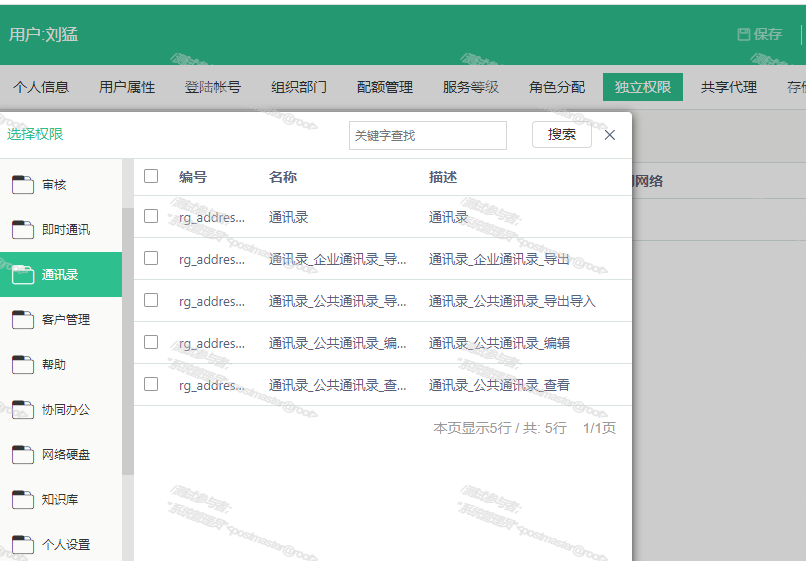Open the 组织部门 tab
806x561 pixels.
click(x=299, y=87)
